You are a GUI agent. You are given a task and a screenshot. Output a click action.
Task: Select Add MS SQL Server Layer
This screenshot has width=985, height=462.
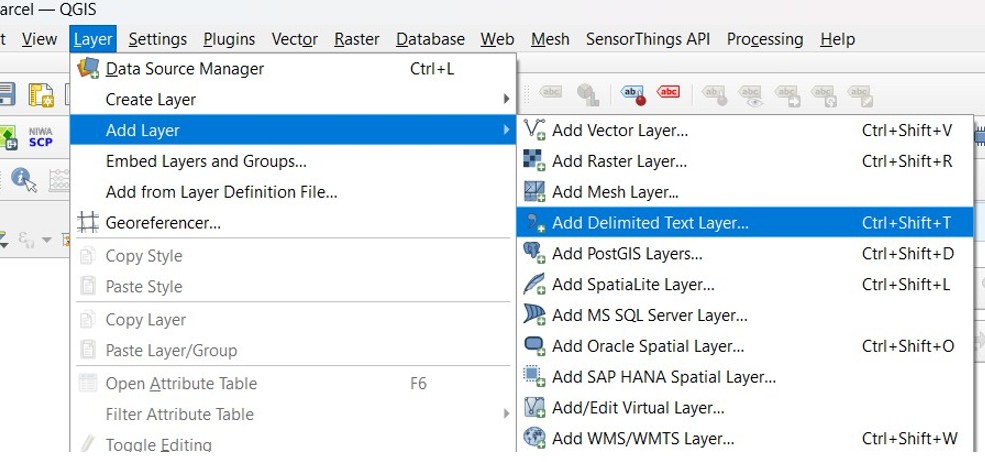click(x=745, y=315)
